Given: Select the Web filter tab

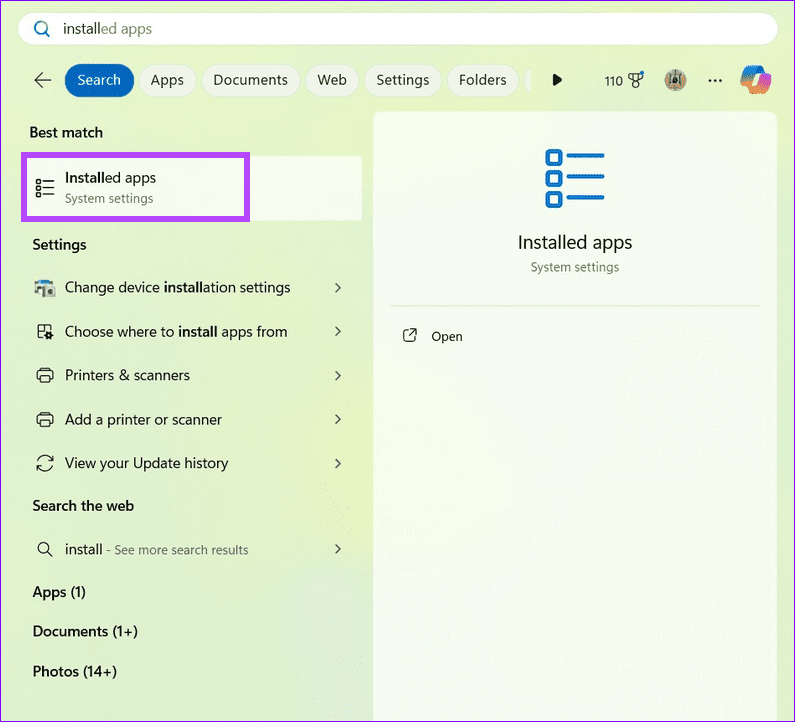Looking at the screenshot, I should [x=332, y=80].
